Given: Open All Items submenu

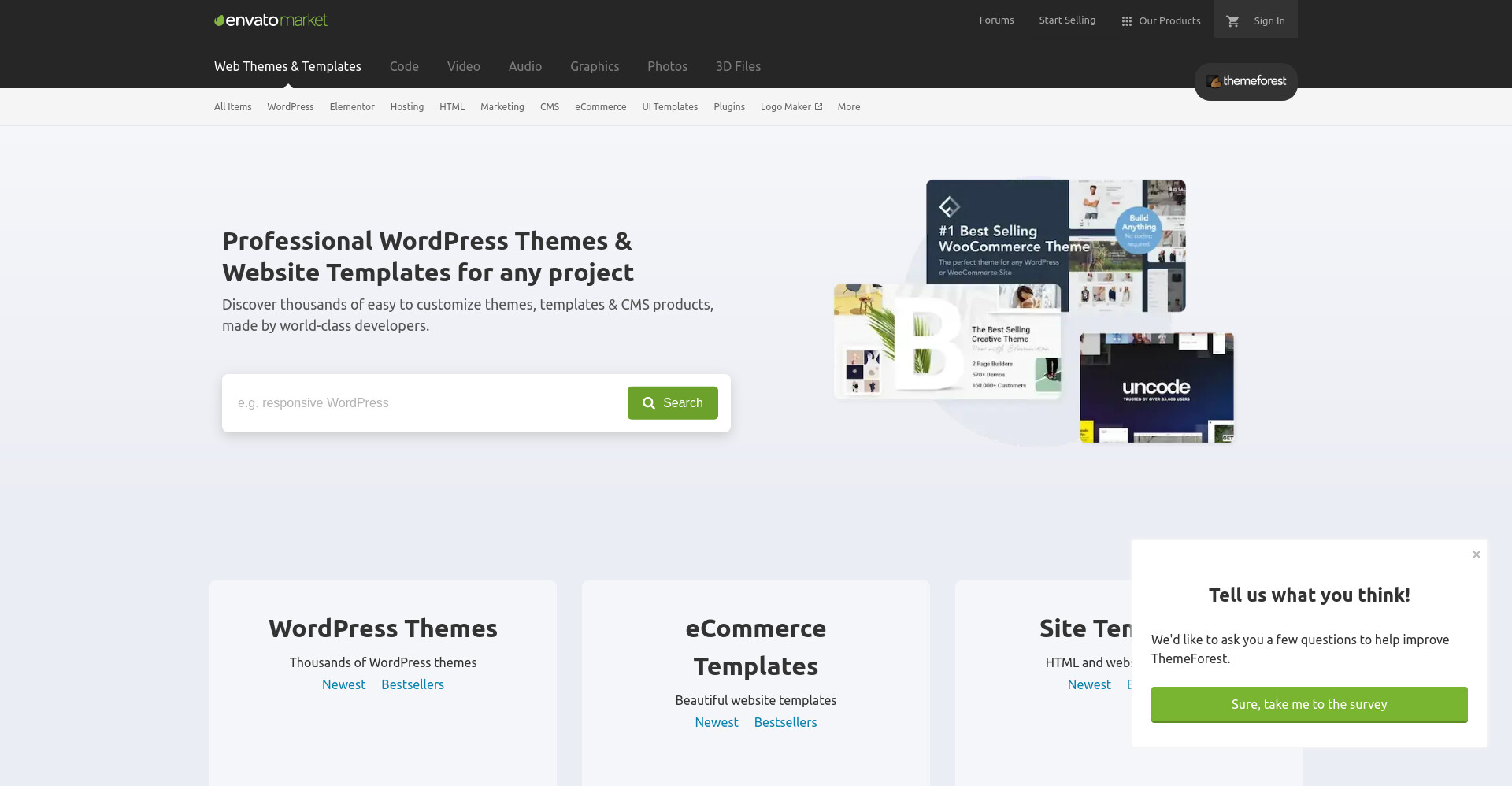Looking at the screenshot, I should pyautogui.click(x=233, y=107).
